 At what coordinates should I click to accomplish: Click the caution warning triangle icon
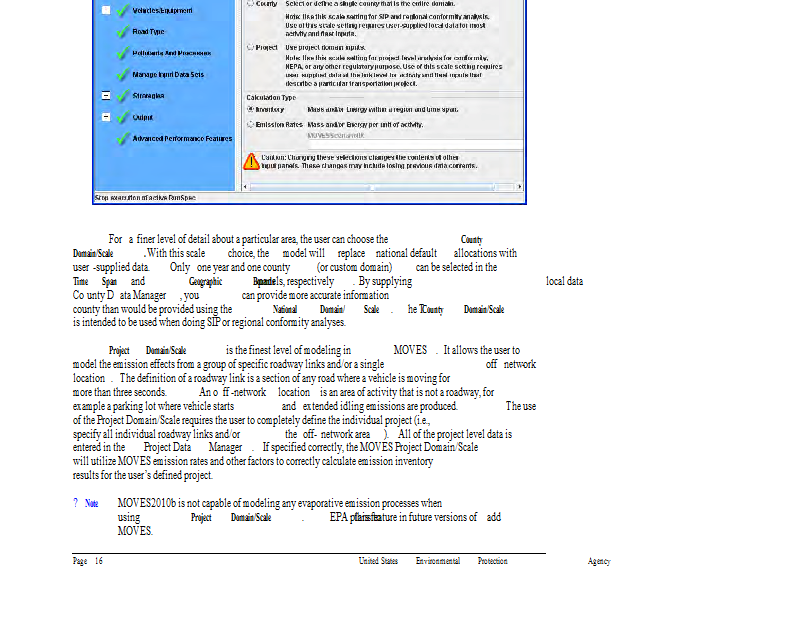pyautogui.click(x=252, y=162)
